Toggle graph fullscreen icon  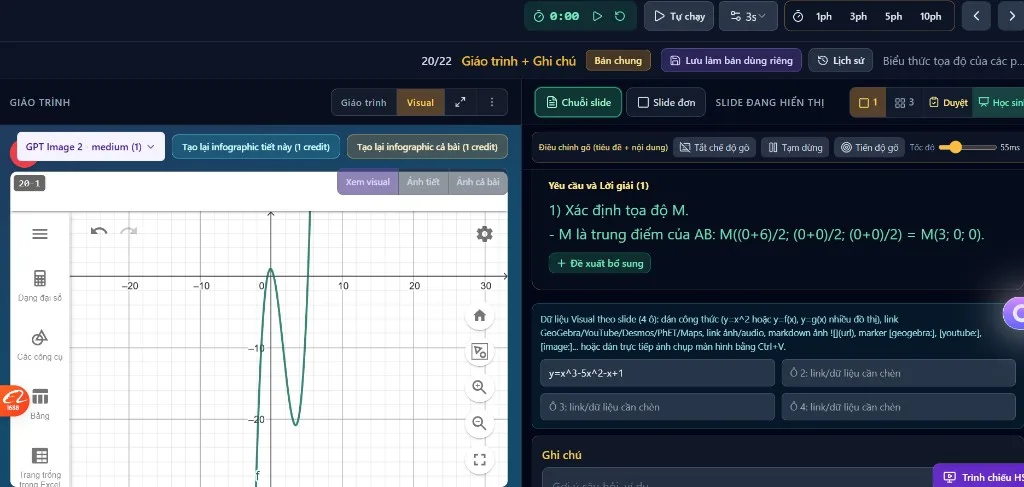click(x=479, y=460)
